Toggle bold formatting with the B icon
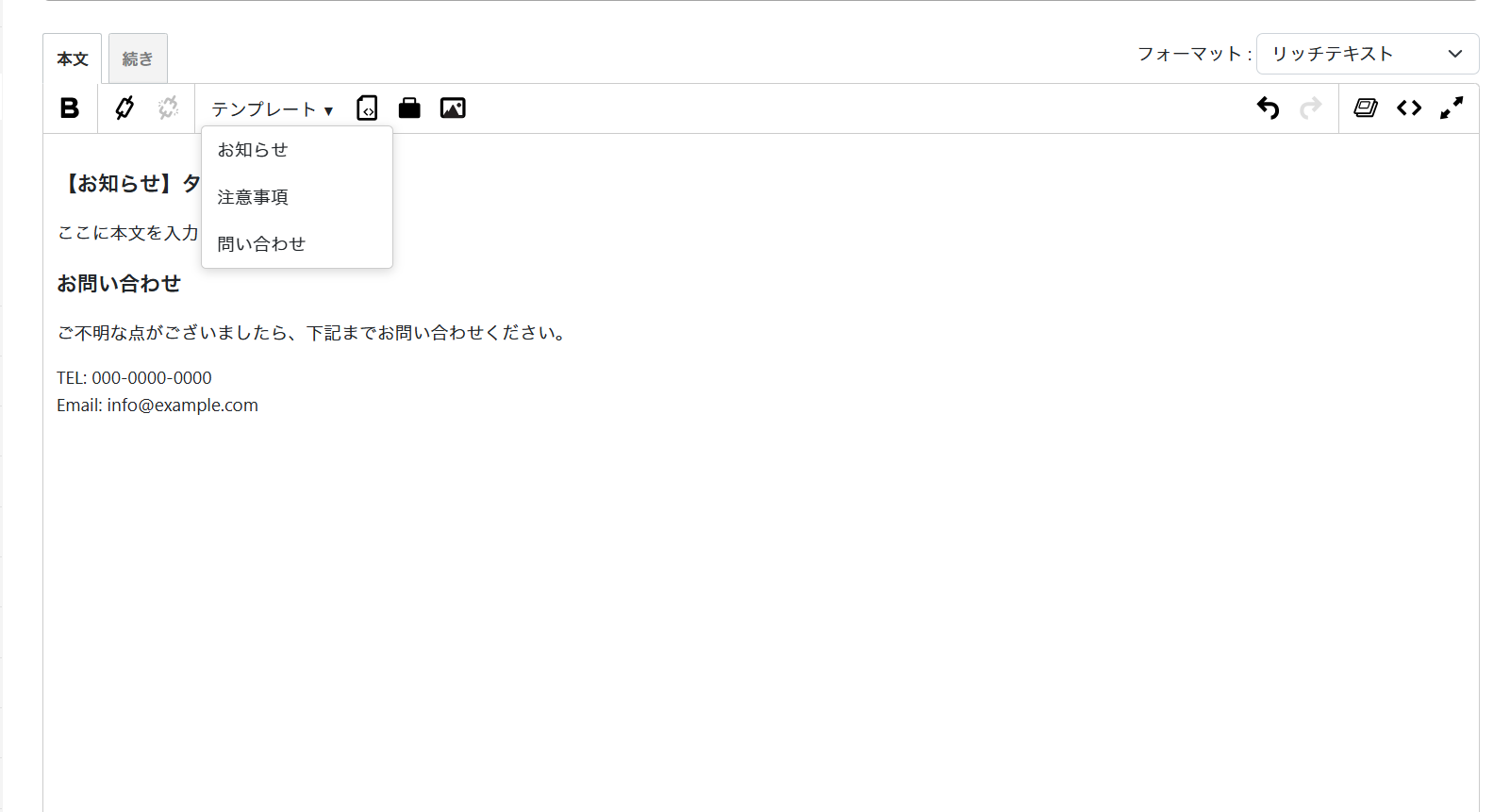The height and width of the screenshot is (812, 1510). pyautogui.click(x=70, y=108)
